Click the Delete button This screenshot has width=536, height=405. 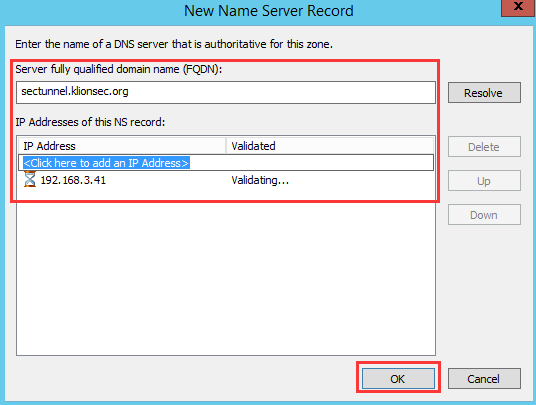(484, 147)
